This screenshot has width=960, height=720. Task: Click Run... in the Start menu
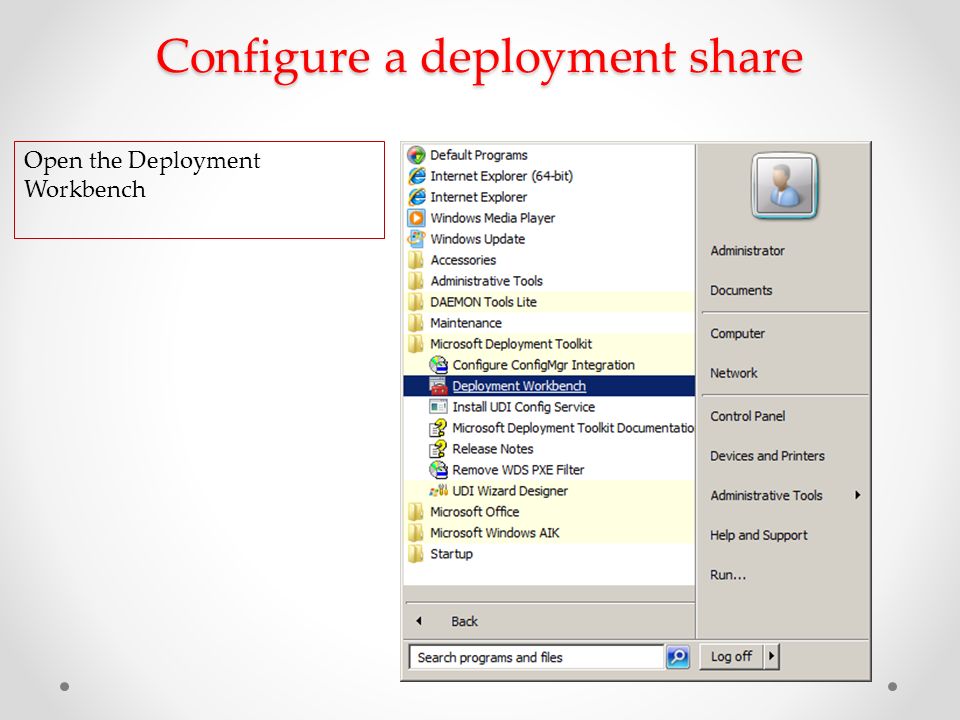tap(728, 575)
